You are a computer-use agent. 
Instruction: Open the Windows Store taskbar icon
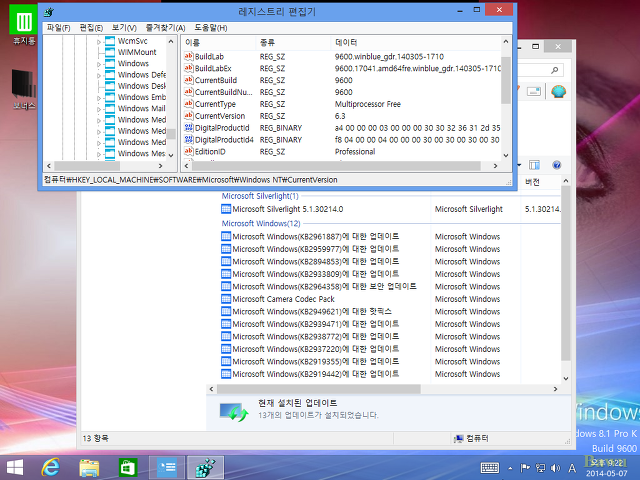click(x=127, y=467)
